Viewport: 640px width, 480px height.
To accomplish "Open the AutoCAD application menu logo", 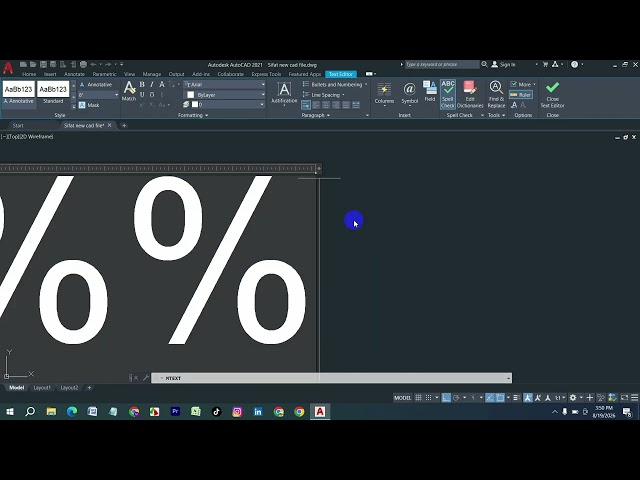I will [x=8, y=68].
